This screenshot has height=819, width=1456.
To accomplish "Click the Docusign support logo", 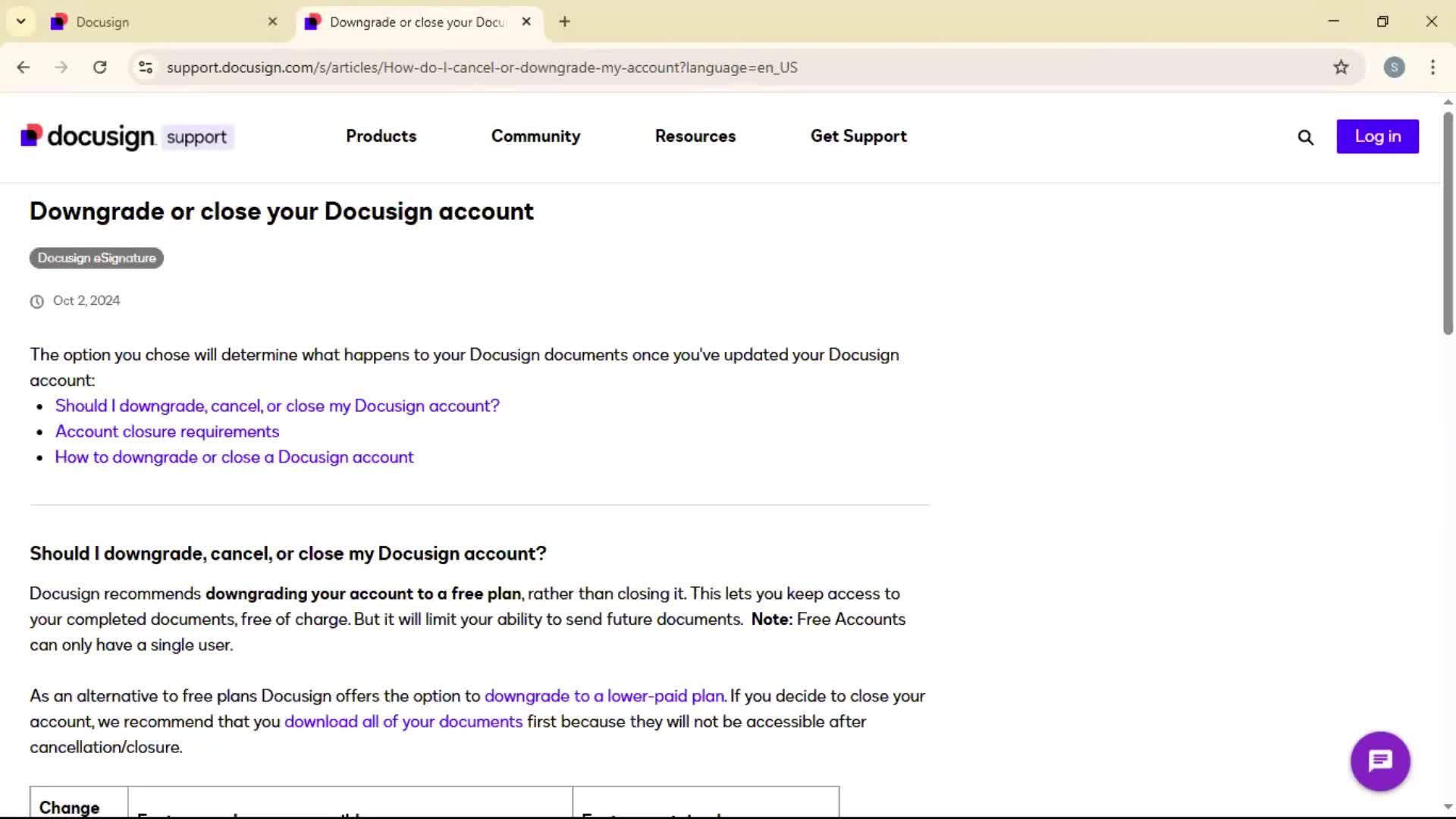I will point(127,136).
